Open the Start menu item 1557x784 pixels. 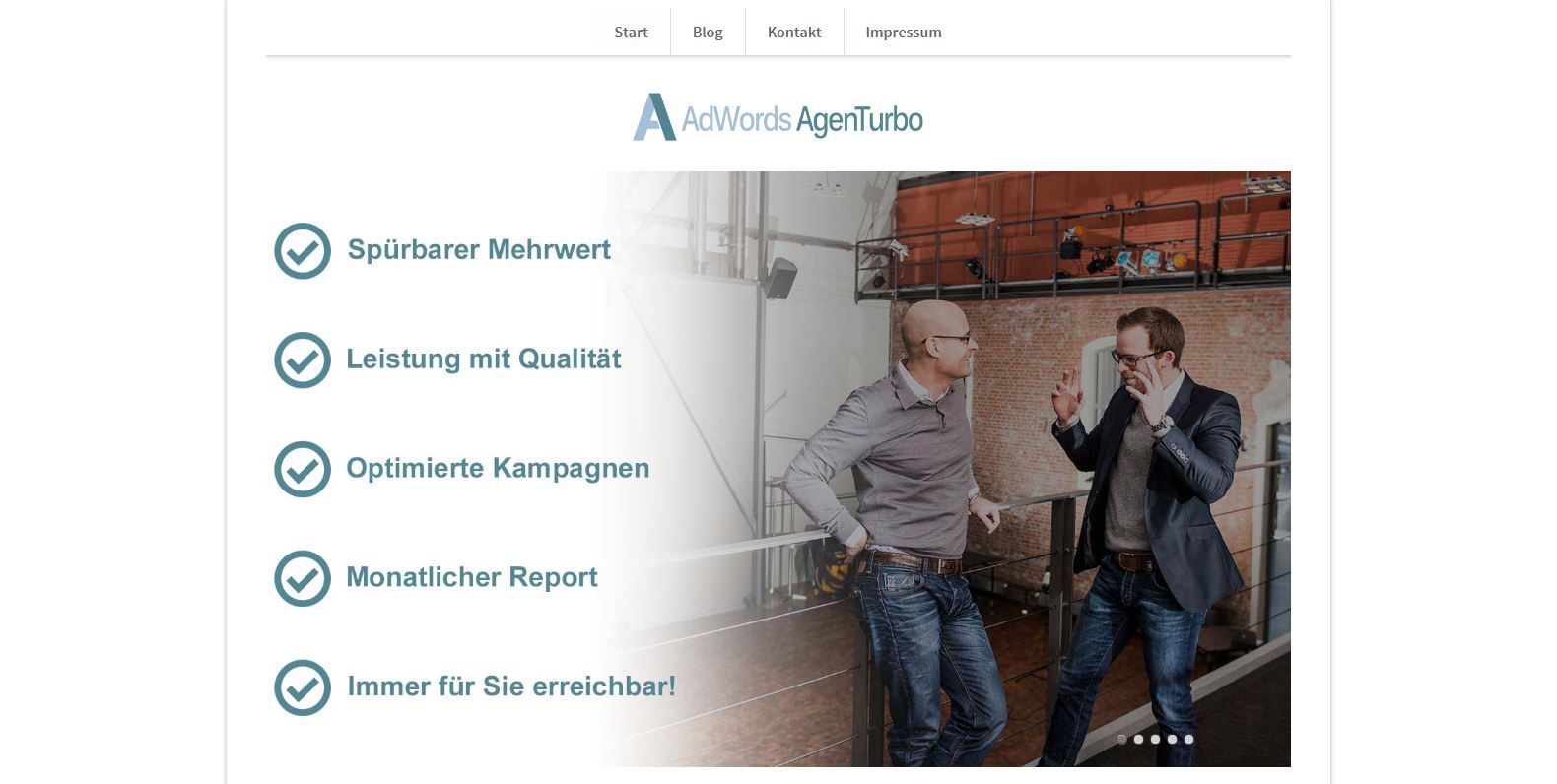[631, 33]
